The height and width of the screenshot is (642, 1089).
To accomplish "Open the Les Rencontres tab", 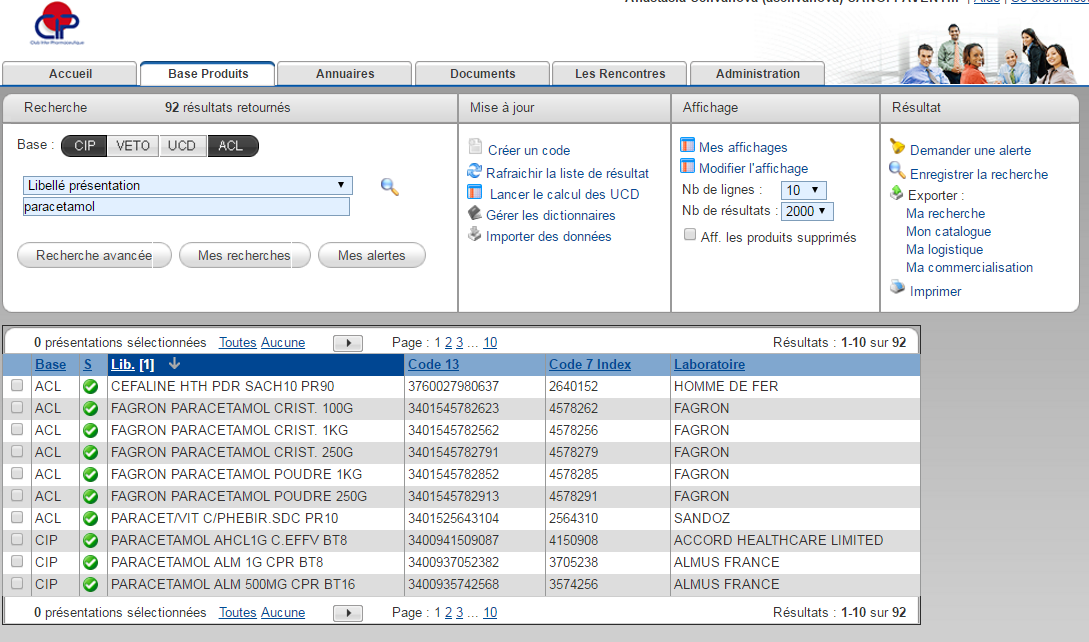I will 620,74.
